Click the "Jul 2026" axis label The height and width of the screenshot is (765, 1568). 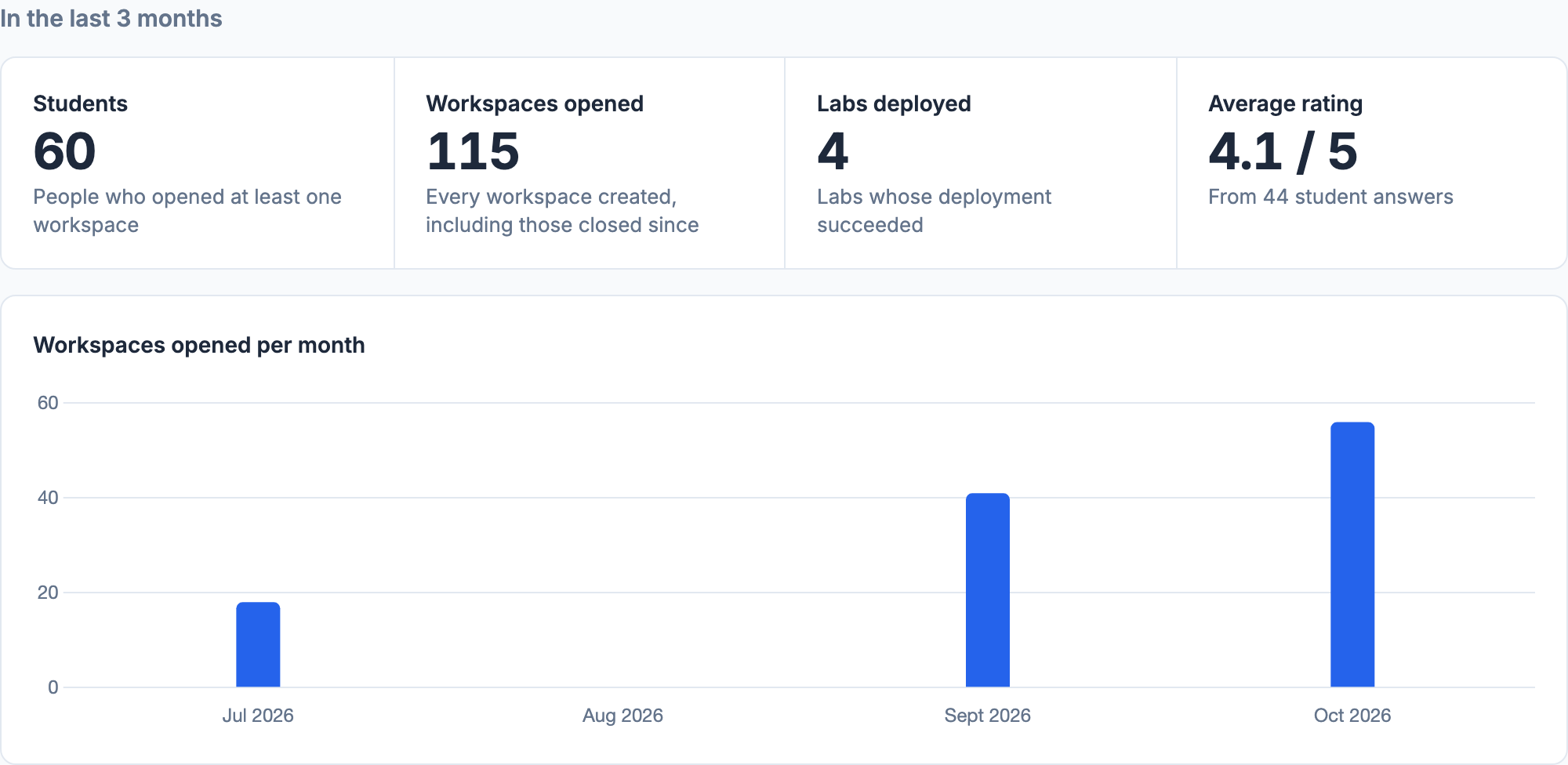(x=258, y=715)
